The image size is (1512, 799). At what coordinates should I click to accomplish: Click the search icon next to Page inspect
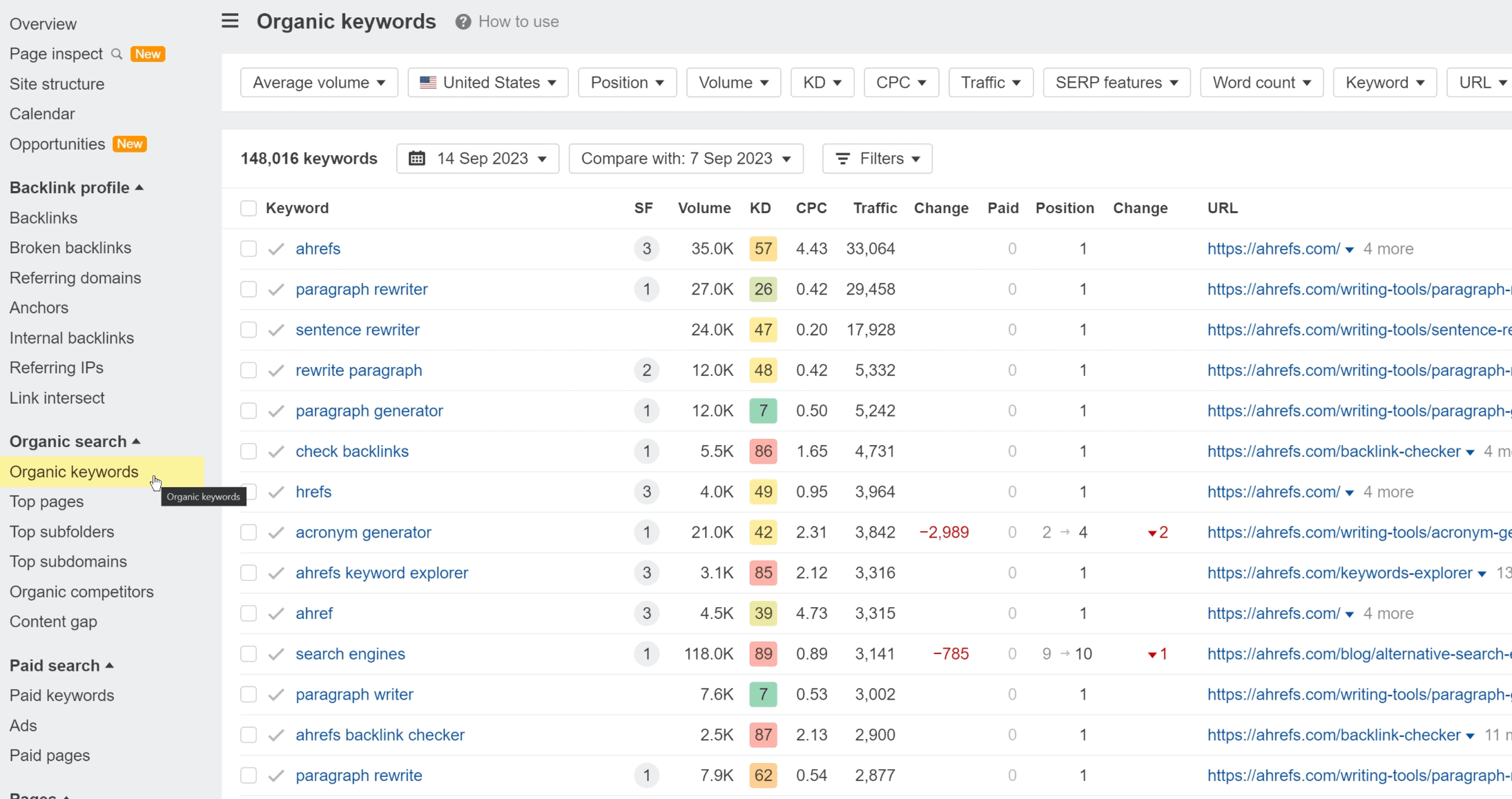point(117,54)
